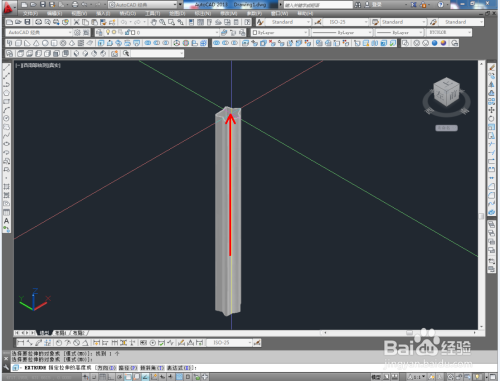Toggle Model space button in the status bar
This screenshot has height=381, width=500.
pos(376,377)
